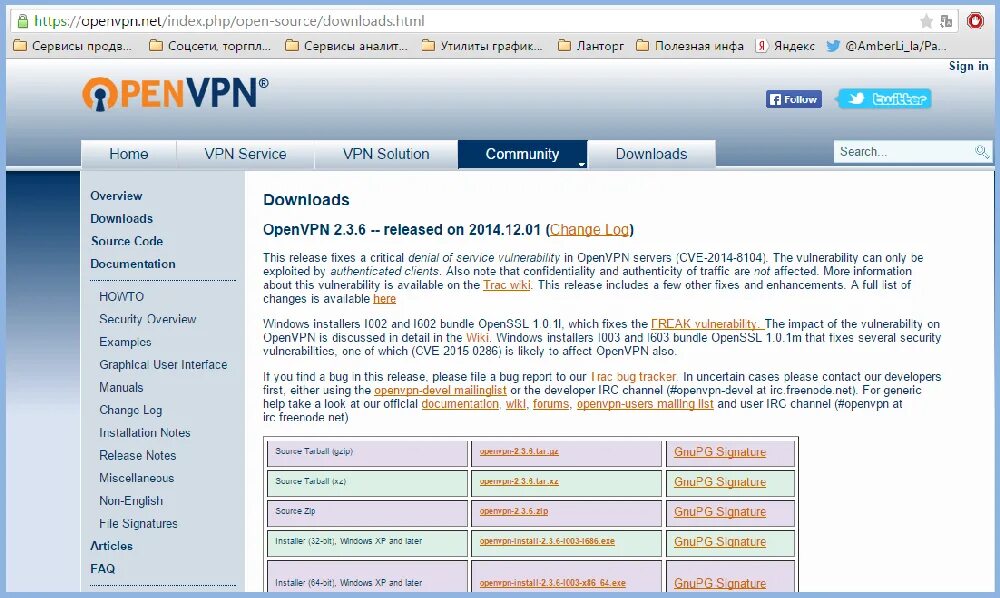Open the openvpn-users mailing list link
This screenshot has width=1000, height=598.
645,404
